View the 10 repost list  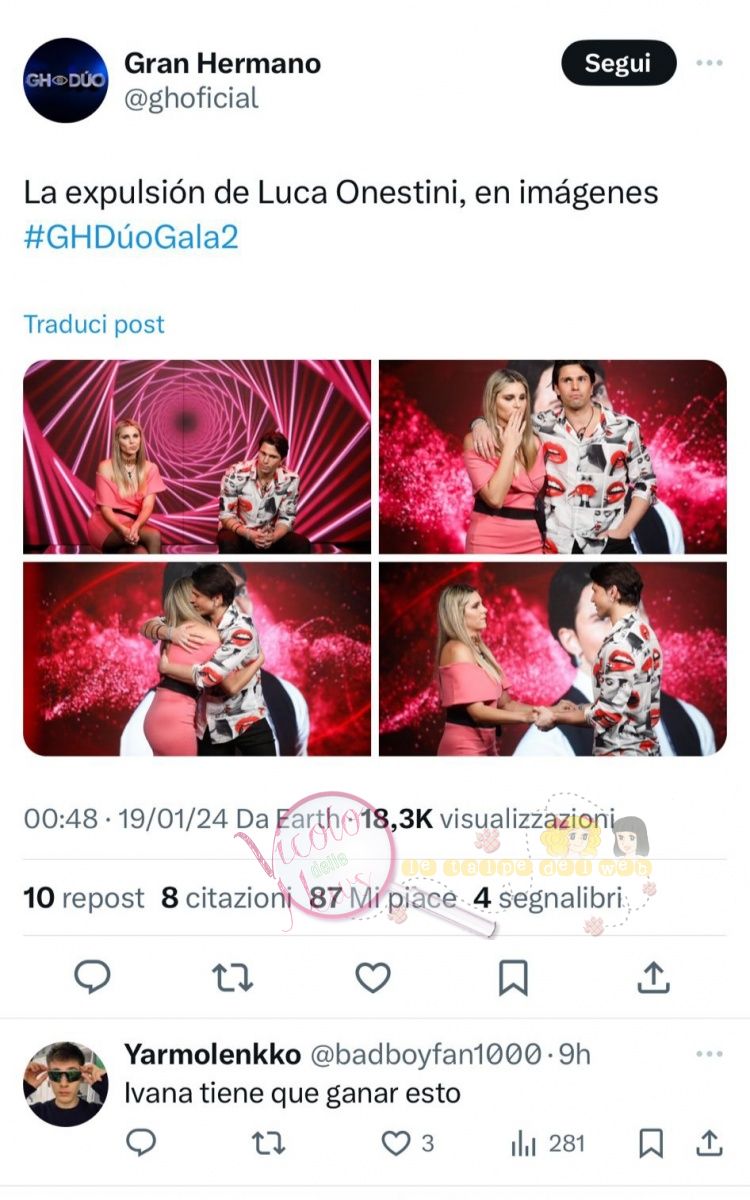click(83, 898)
